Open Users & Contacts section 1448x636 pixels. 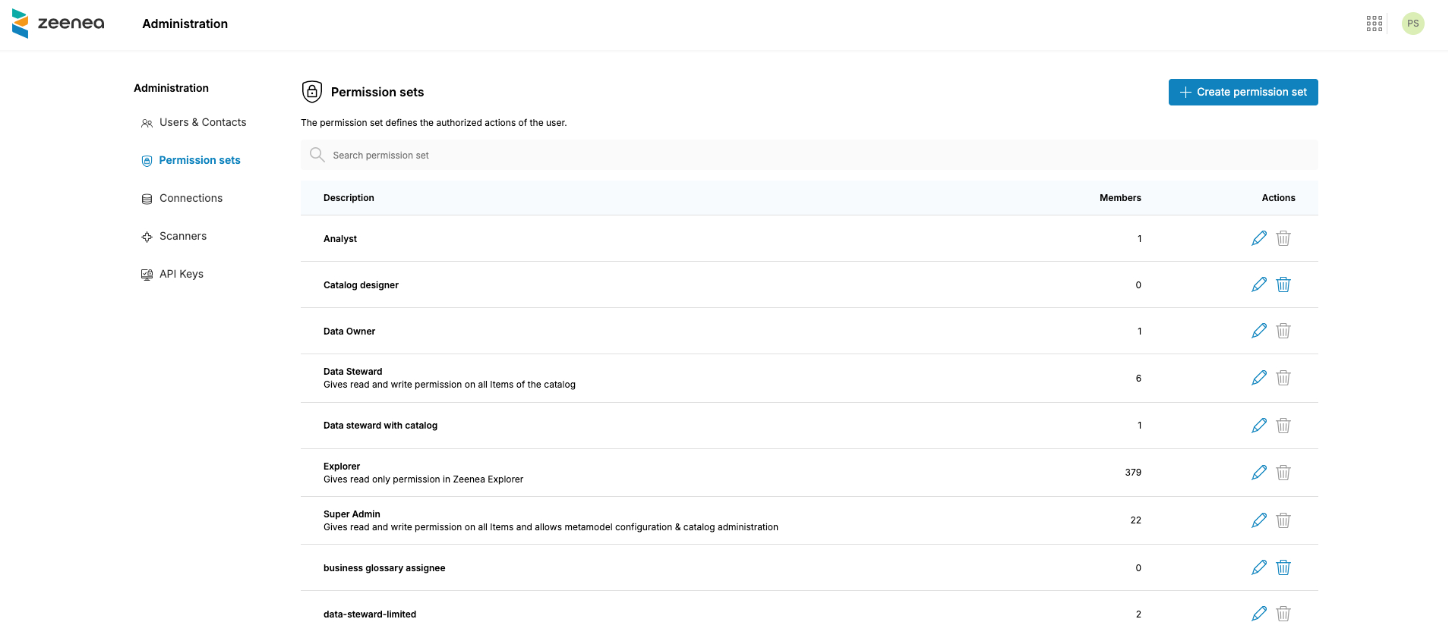[202, 122]
